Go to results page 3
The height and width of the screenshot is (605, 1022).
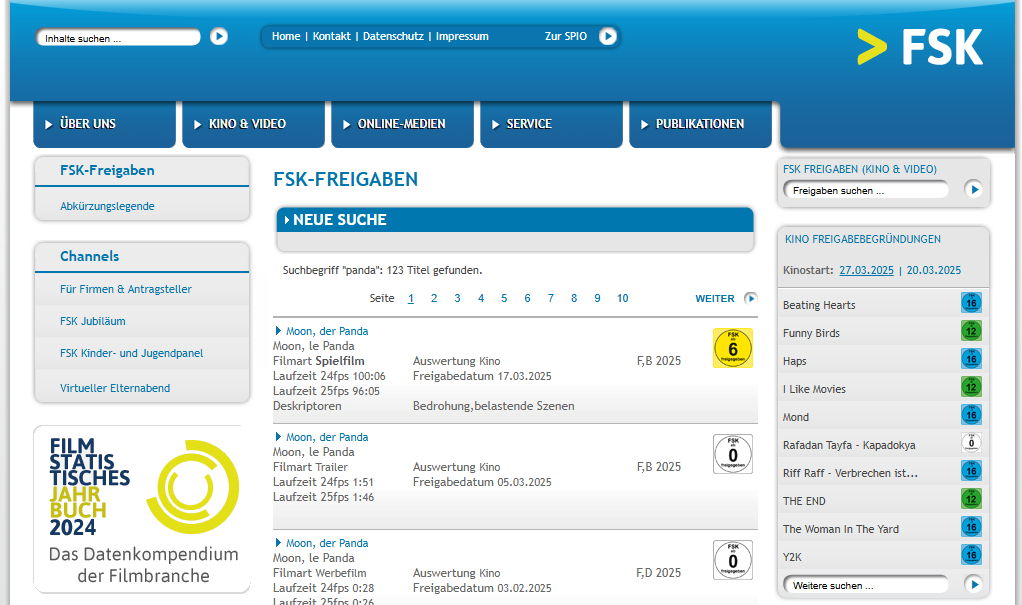458,298
